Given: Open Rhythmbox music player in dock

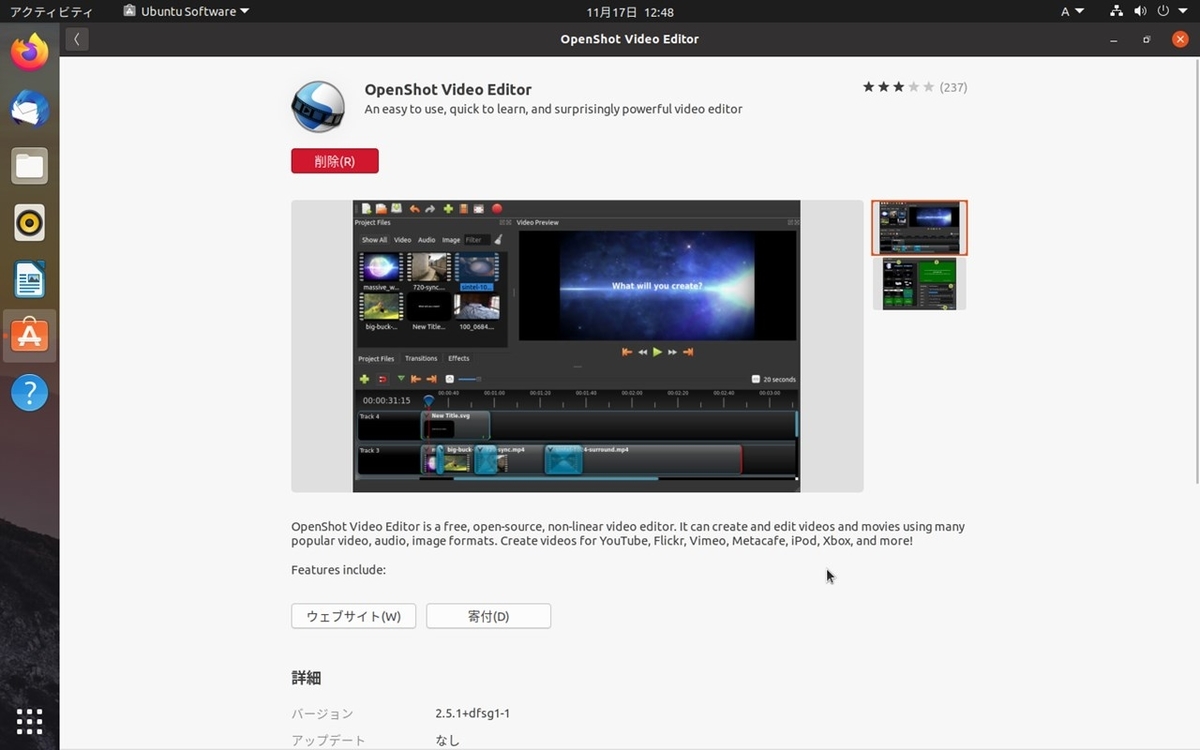Looking at the screenshot, I should tap(29, 223).
